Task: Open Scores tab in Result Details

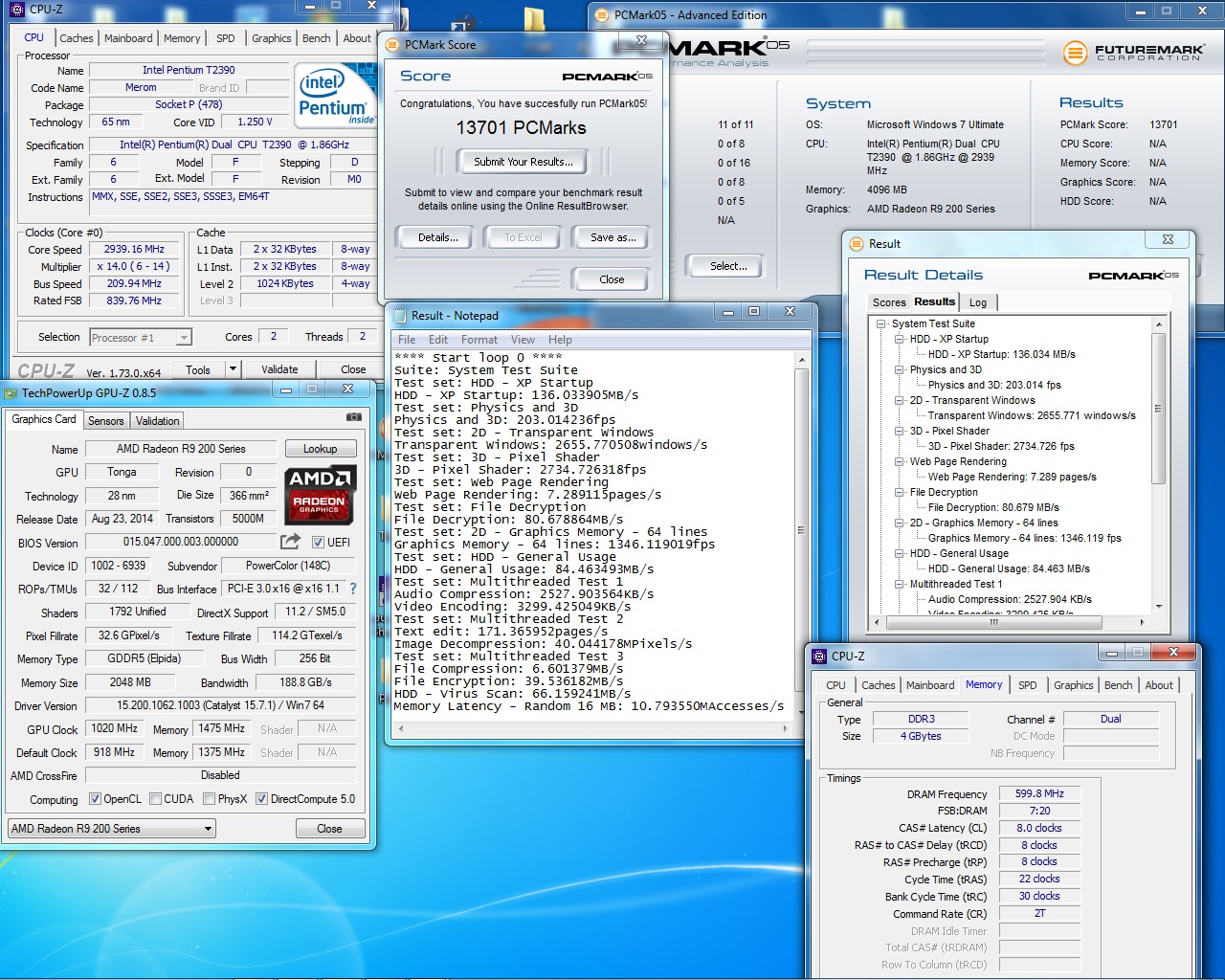Action: click(889, 302)
